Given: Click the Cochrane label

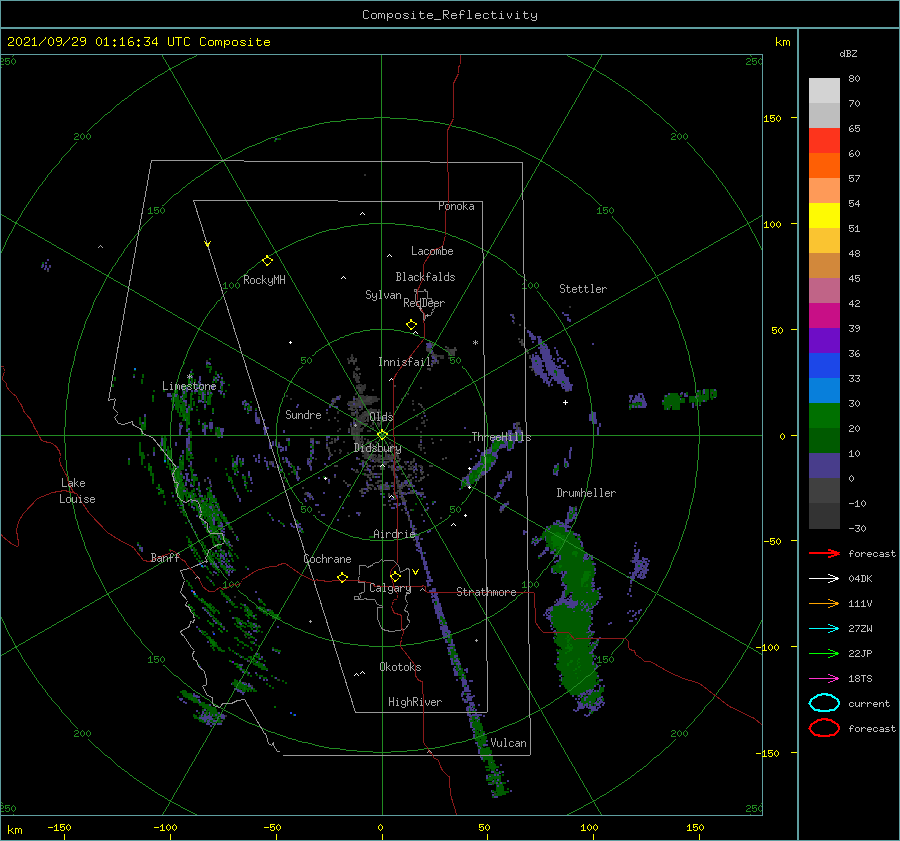Looking at the screenshot, I should (327, 559).
